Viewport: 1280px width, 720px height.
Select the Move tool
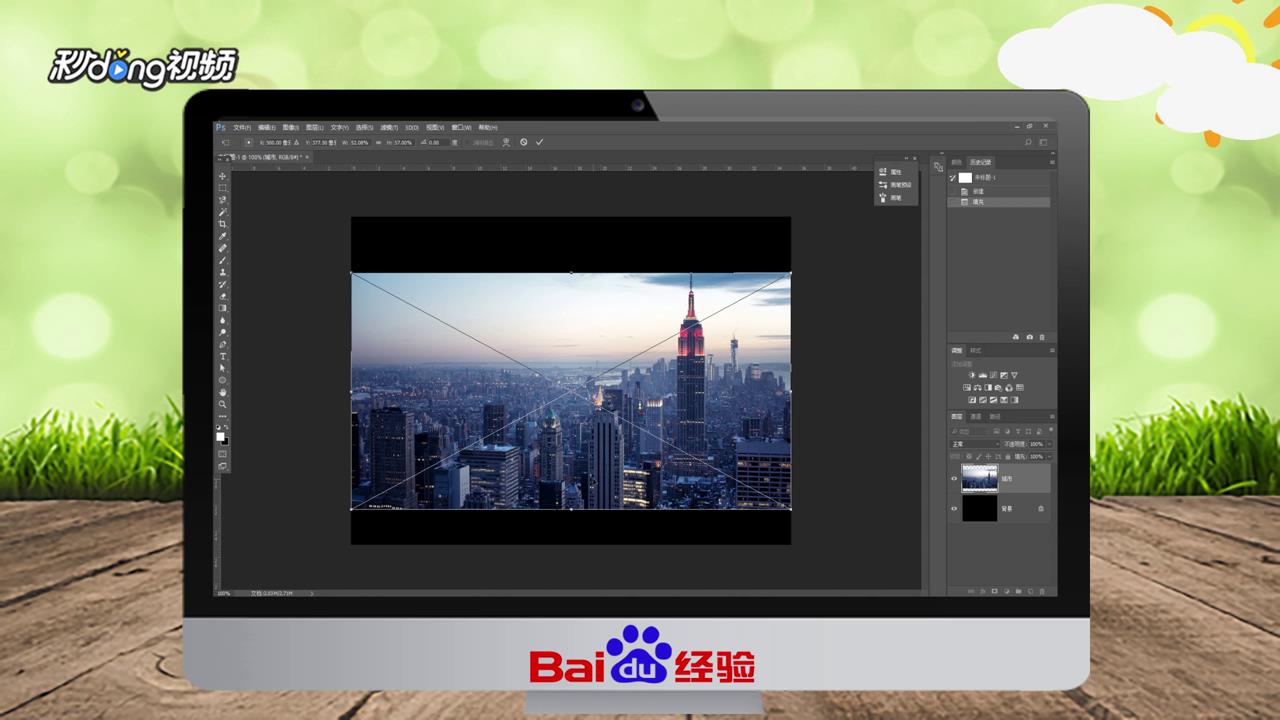(221, 176)
